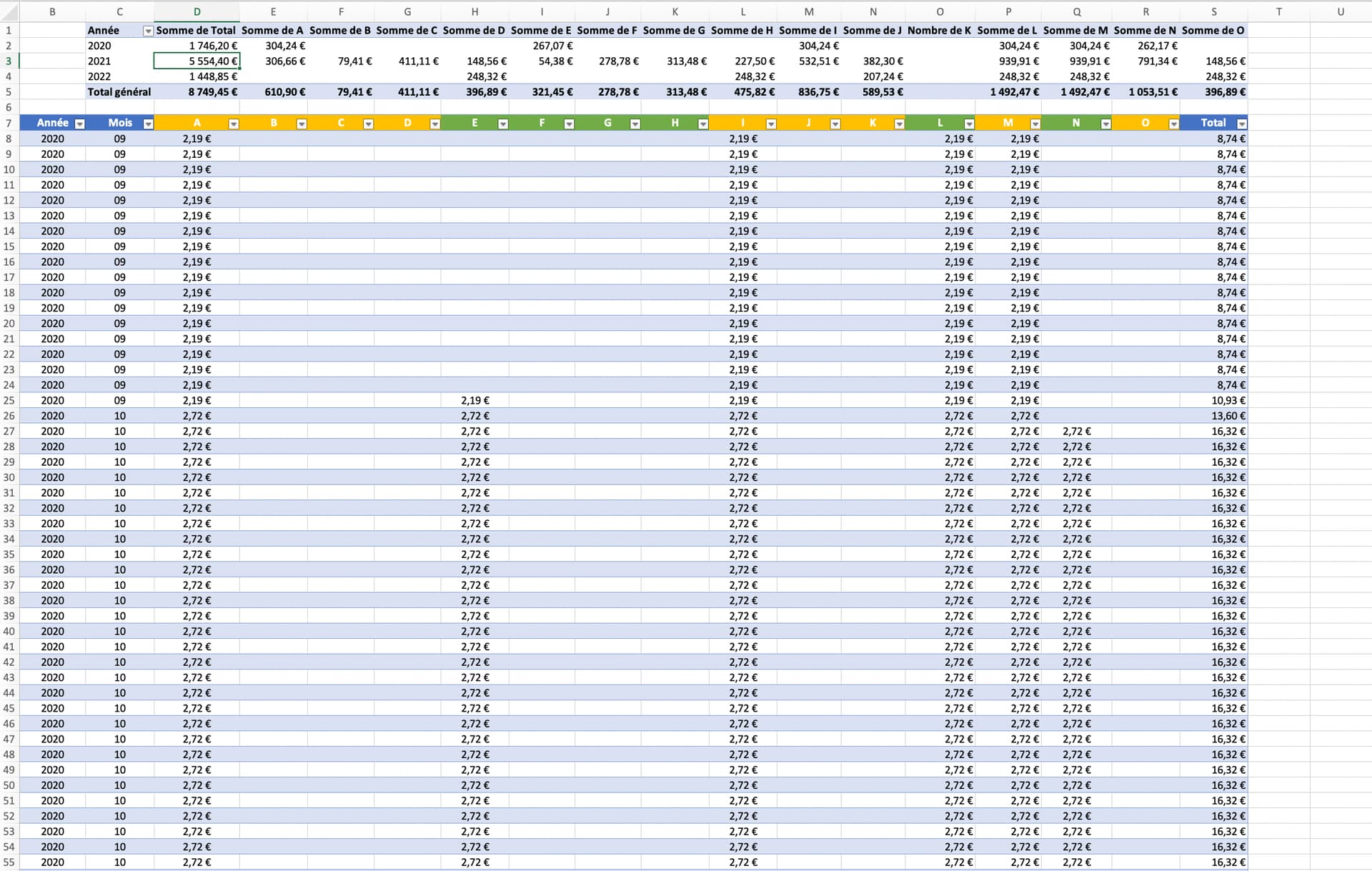Image resolution: width=1372 pixels, height=871 pixels.
Task: Open filter arrow of green table header 'H'
Action: 703,124
